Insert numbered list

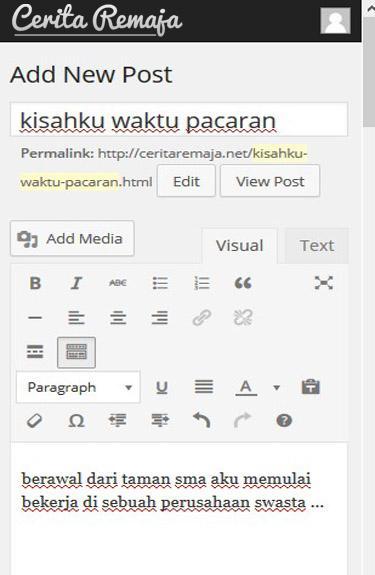[x=202, y=283]
